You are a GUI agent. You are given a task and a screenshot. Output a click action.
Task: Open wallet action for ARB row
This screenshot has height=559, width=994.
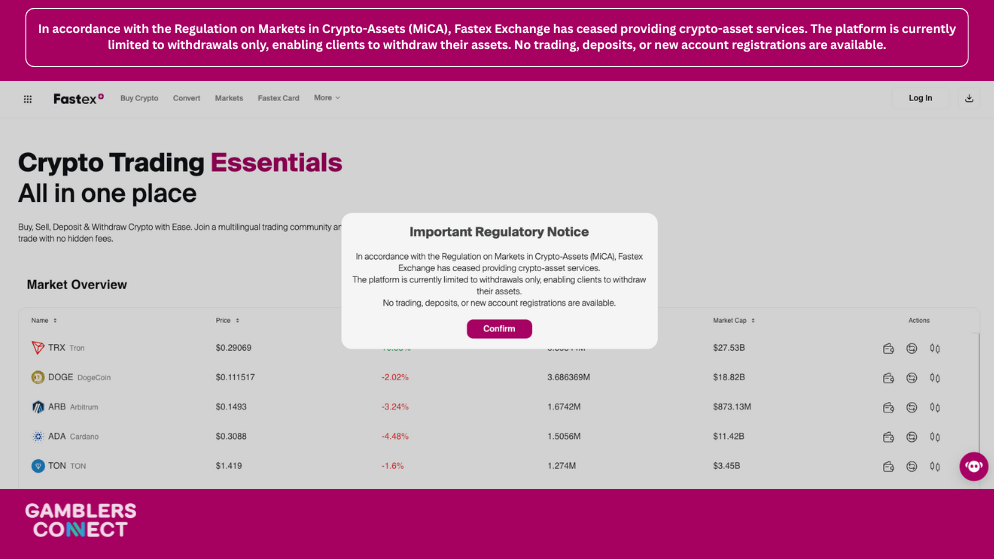888,408
